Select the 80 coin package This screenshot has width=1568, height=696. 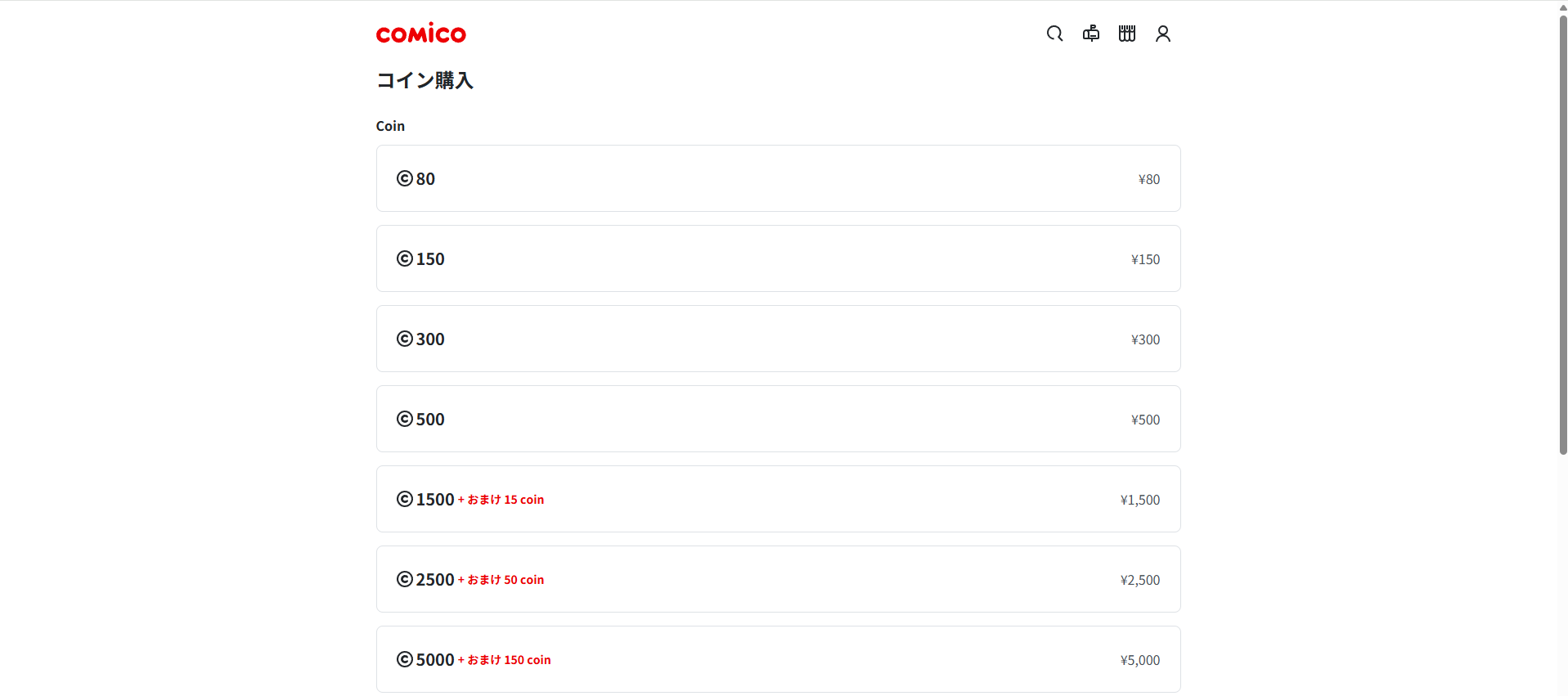click(778, 178)
